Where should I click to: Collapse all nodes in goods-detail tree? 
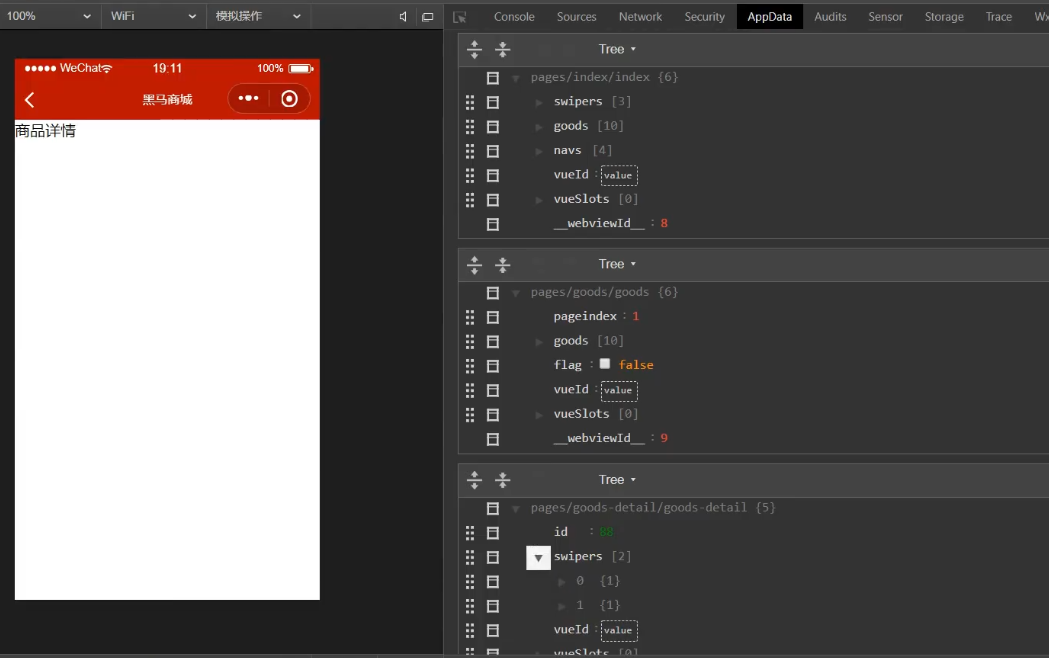pos(502,479)
